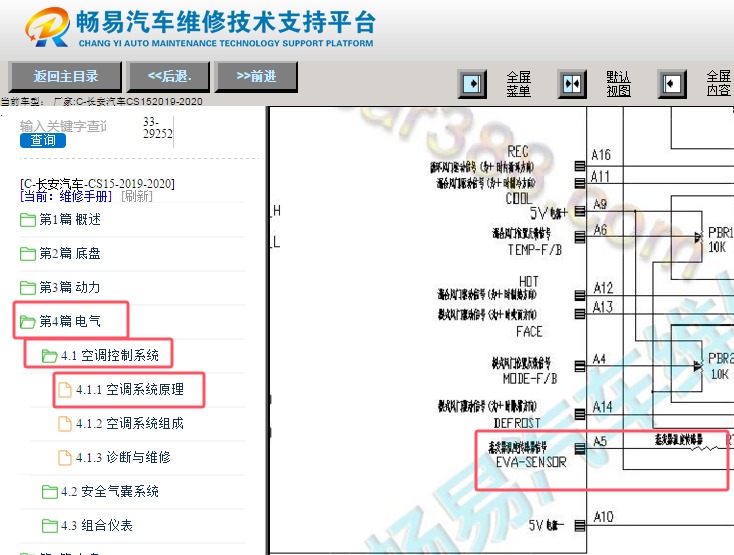
Task: Click the EVA-SENSOR label in diagram
Action: 531,462
